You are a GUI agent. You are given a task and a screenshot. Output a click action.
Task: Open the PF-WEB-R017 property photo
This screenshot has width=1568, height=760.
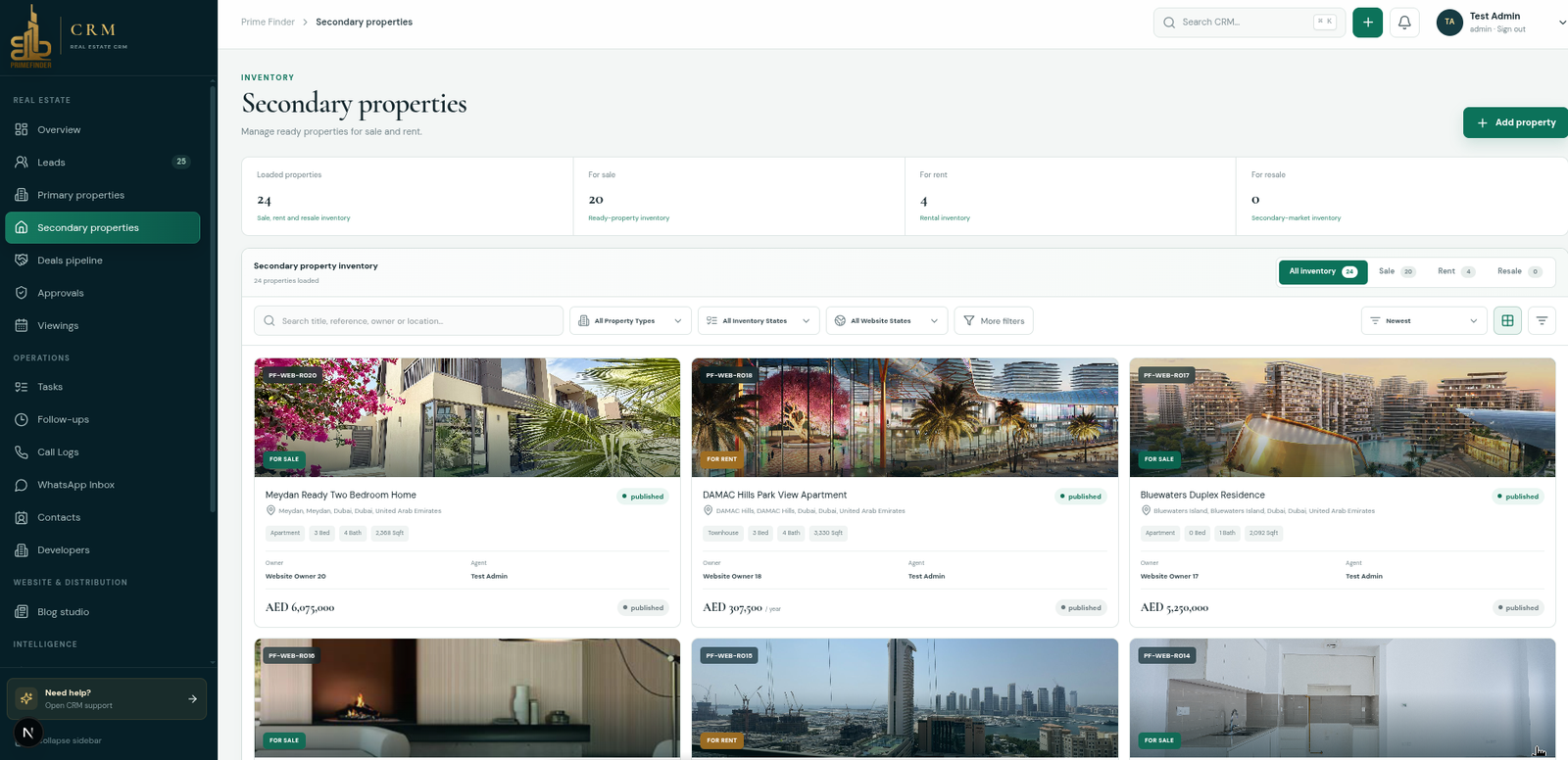pos(1343,417)
